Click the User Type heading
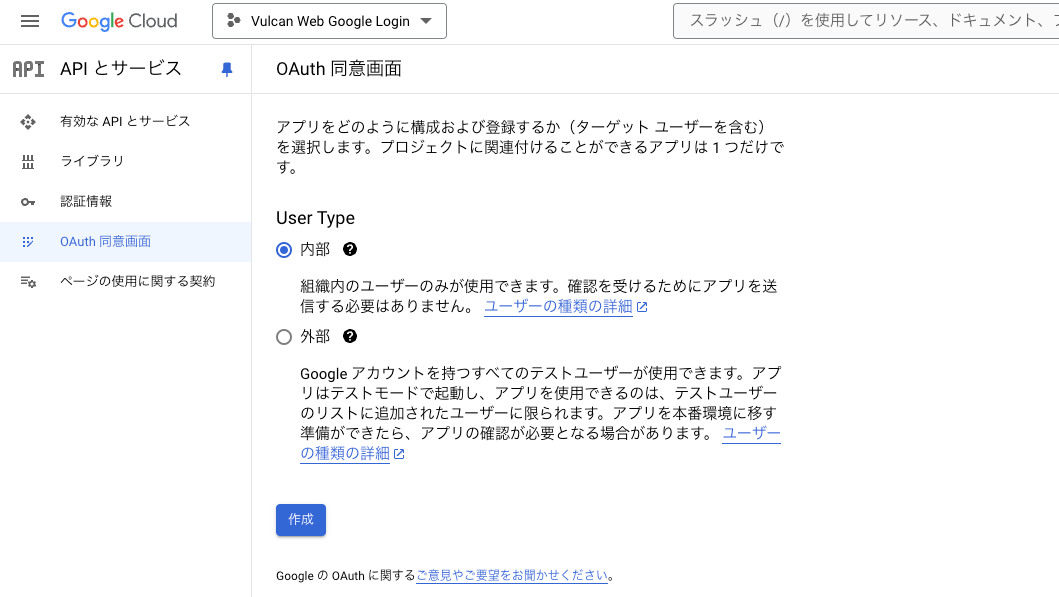 (315, 218)
